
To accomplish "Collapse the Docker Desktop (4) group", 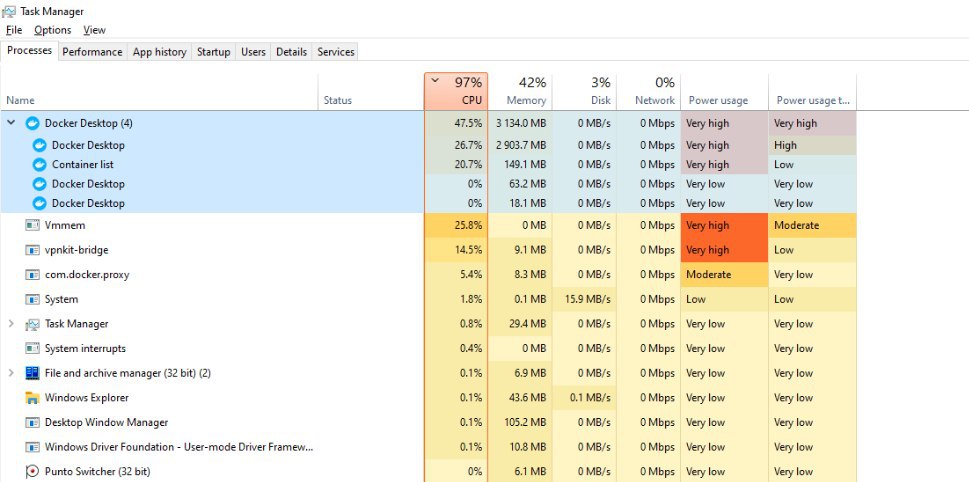I will pos(11,123).
